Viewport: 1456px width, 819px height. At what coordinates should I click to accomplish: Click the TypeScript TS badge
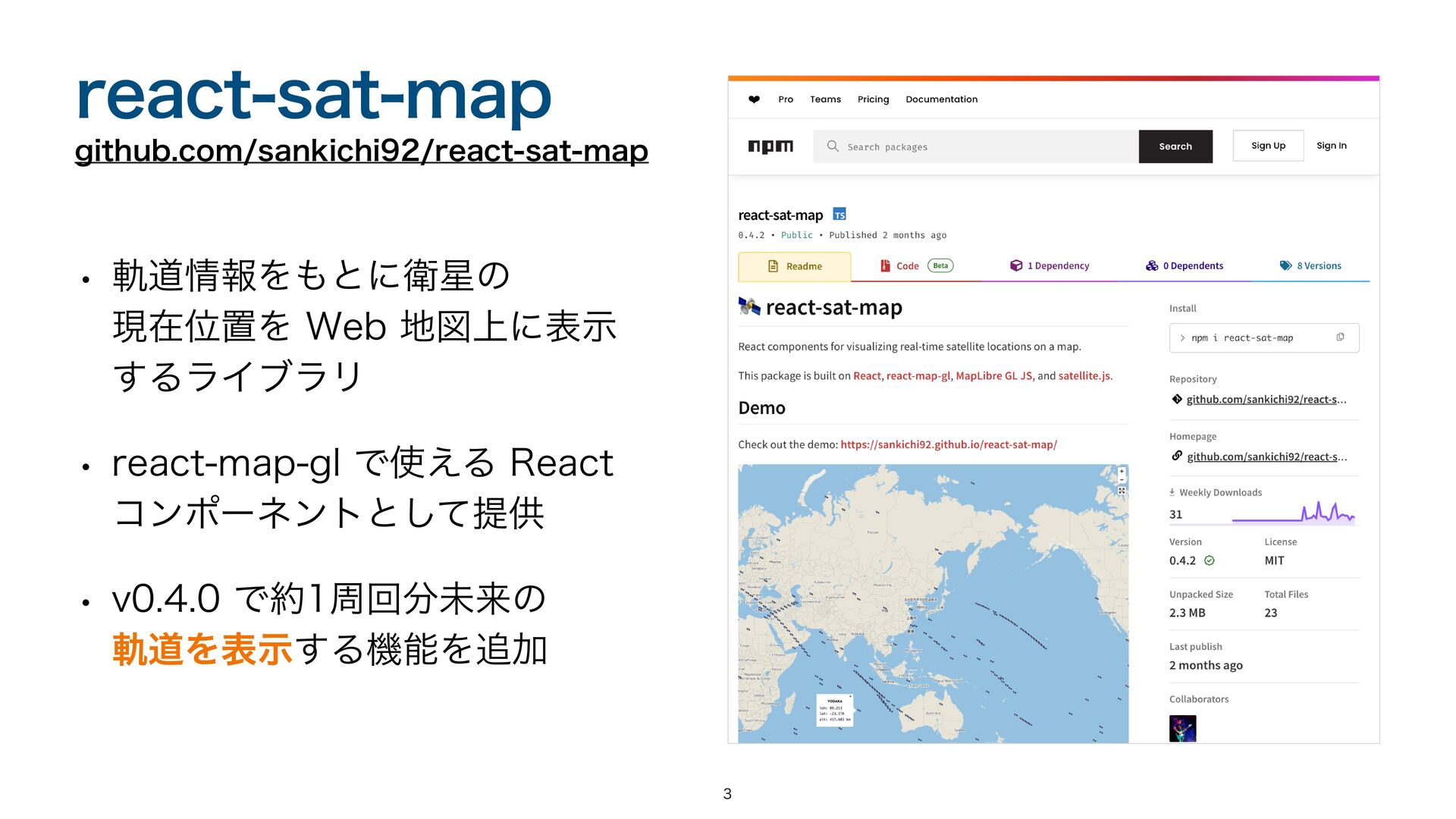[839, 215]
